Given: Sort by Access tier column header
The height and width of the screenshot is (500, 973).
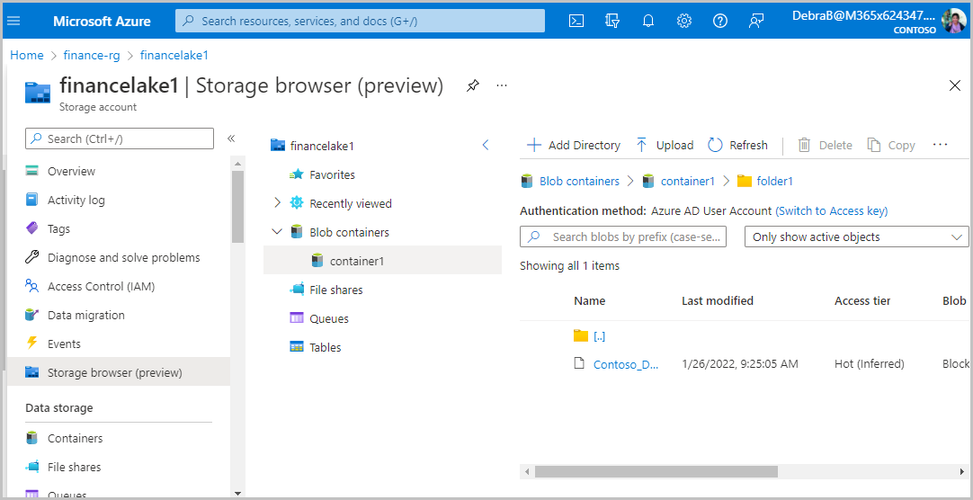Looking at the screenshot, I should 862,301.
